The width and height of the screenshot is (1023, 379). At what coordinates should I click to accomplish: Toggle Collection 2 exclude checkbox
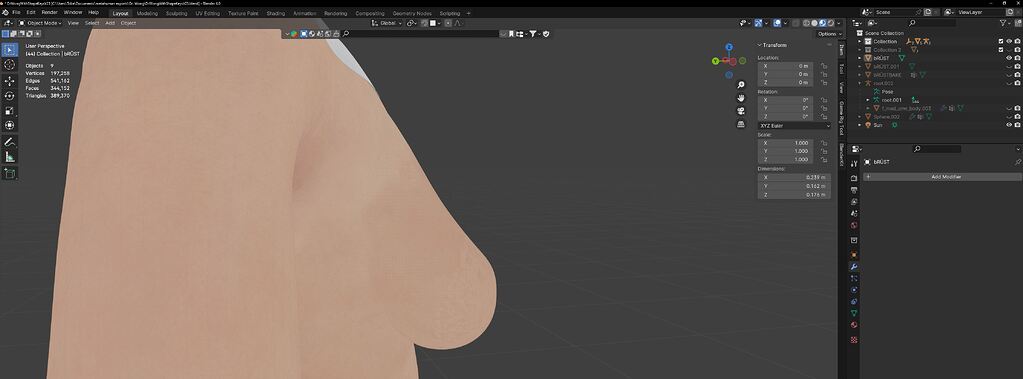tap(1001, 50)
